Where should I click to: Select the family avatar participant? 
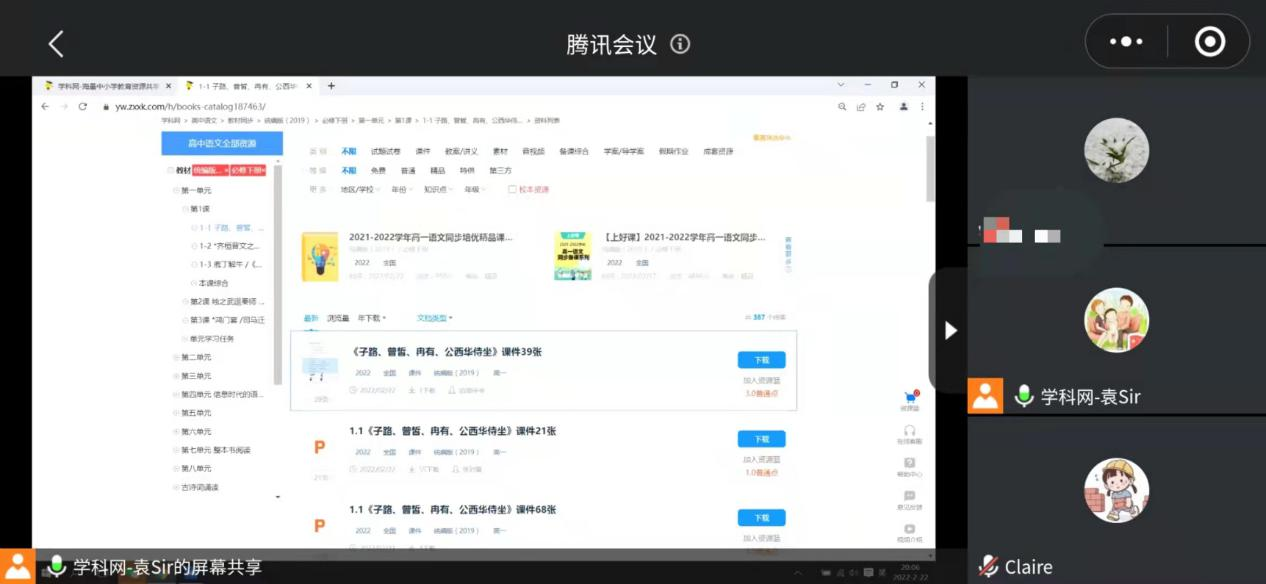click(x=1117, y=320)
